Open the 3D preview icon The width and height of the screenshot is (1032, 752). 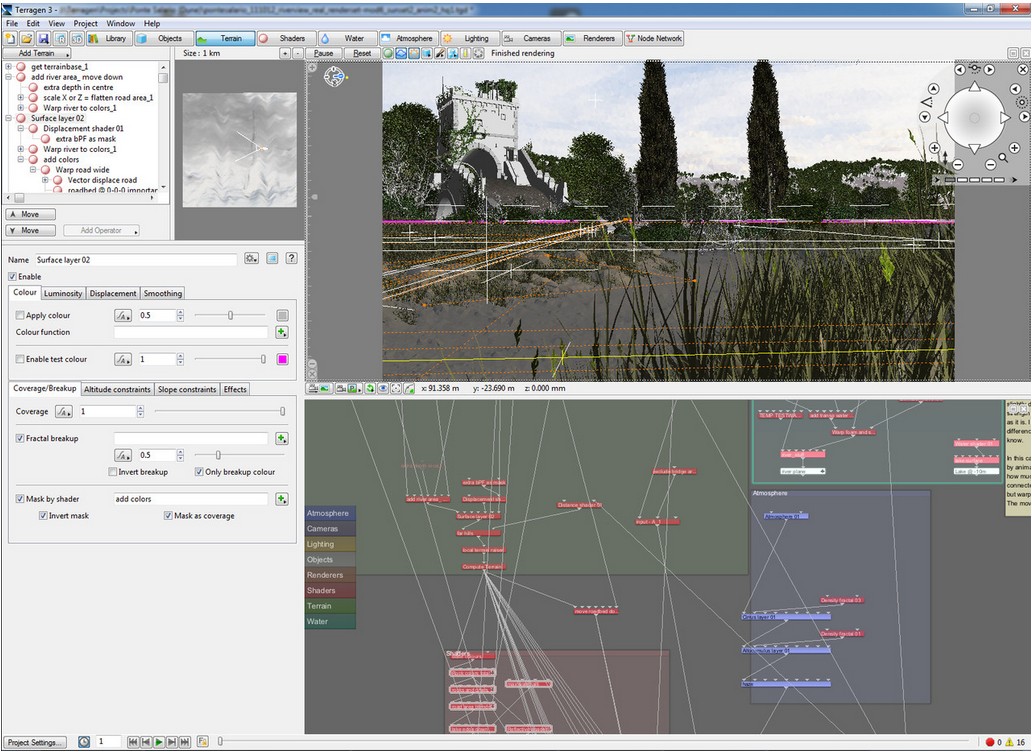[x=76, y=39]
